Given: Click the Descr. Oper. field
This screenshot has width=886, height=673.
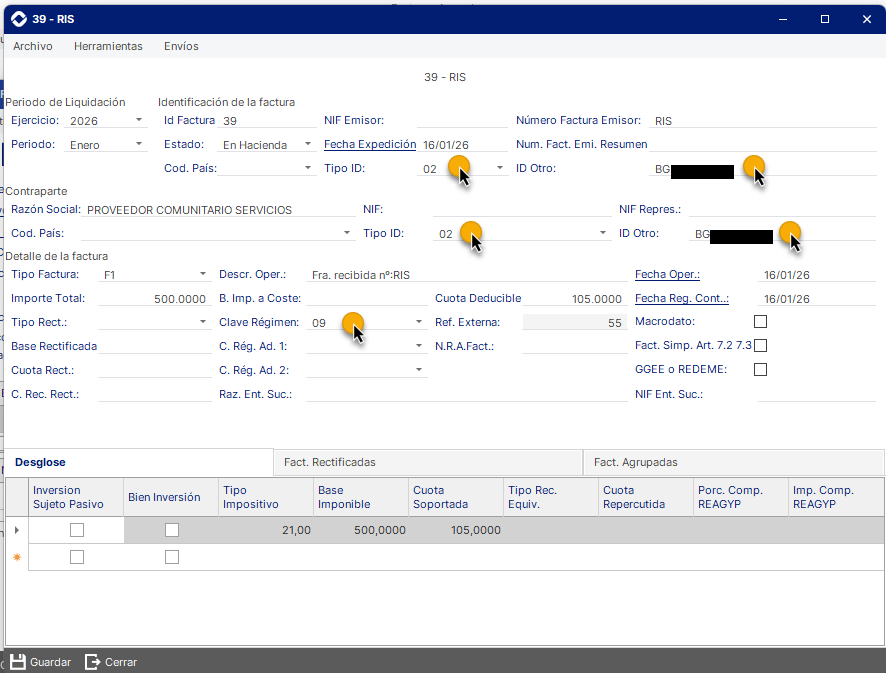Looking at the screenshot, I should tap(467, 275).
